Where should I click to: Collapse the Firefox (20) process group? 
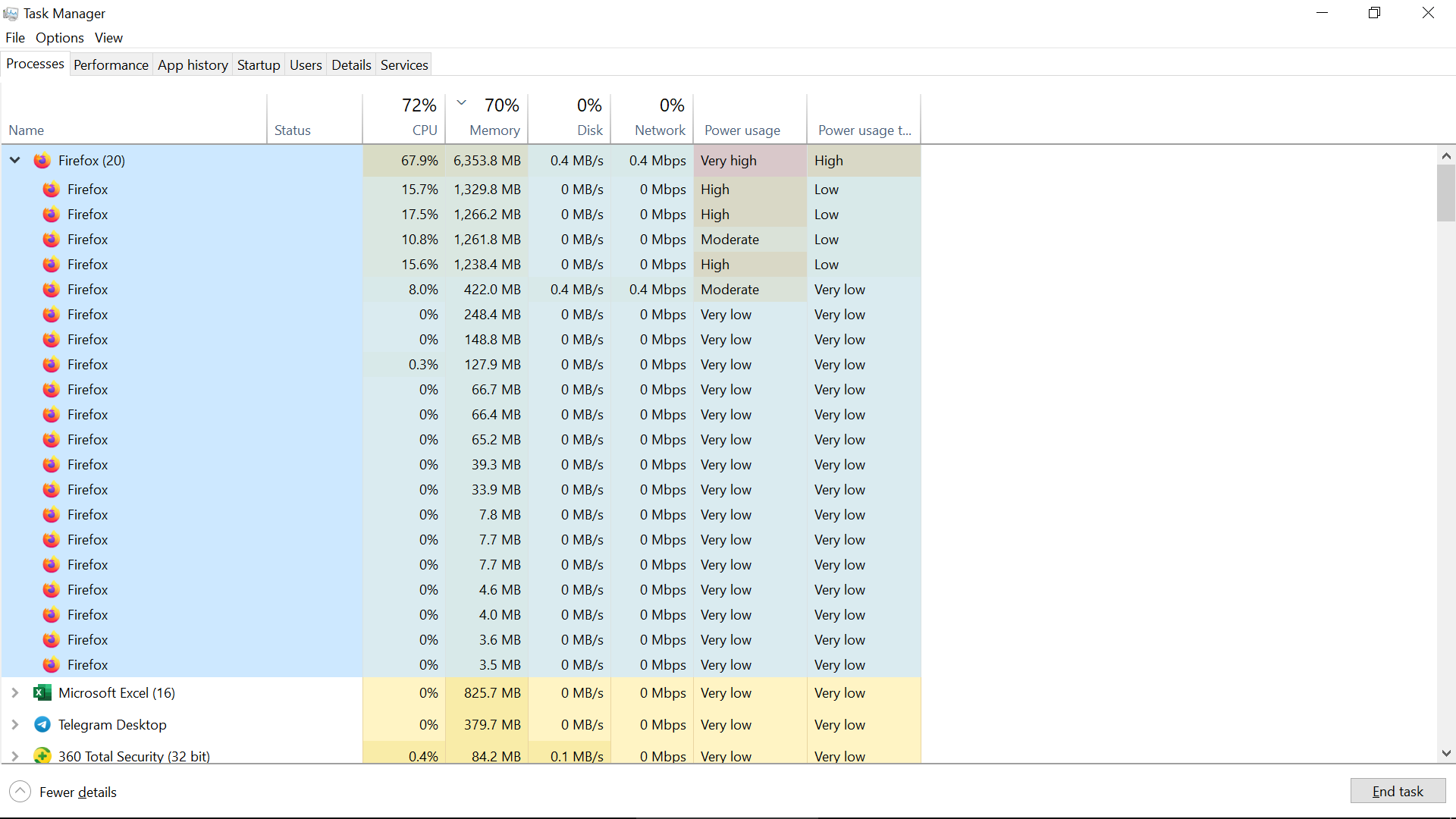(15, 161)
